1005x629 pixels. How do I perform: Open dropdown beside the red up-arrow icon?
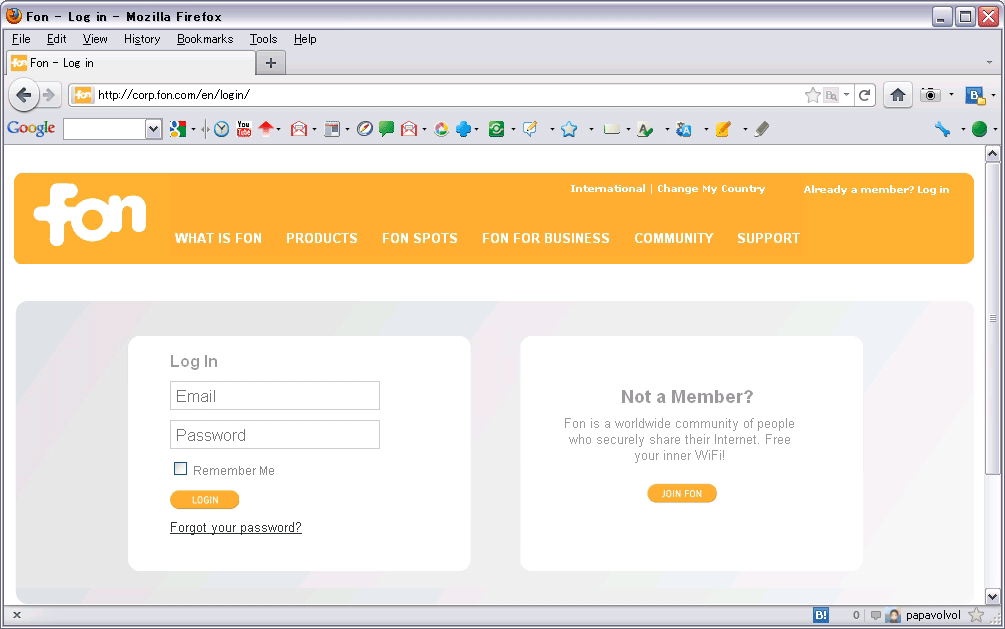point(278,130)
